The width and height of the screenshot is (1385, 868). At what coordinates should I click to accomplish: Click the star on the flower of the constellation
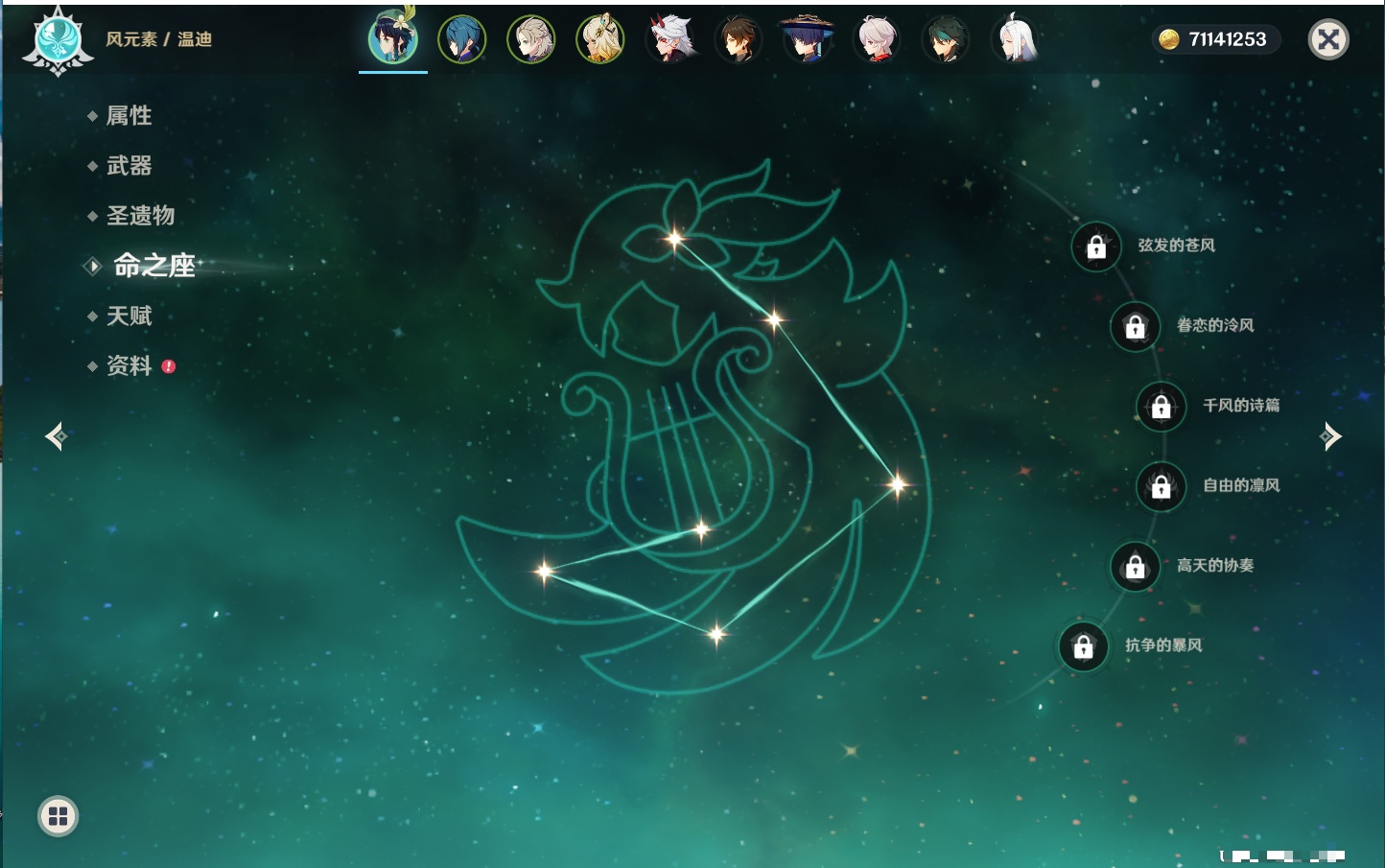click(x=675, y=239)
